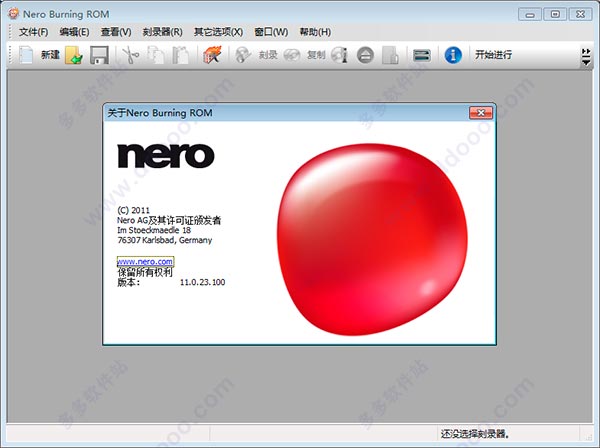Open the 刻录器(R) menu
Screen dimensions: 600x448
(x=163, y=32)
